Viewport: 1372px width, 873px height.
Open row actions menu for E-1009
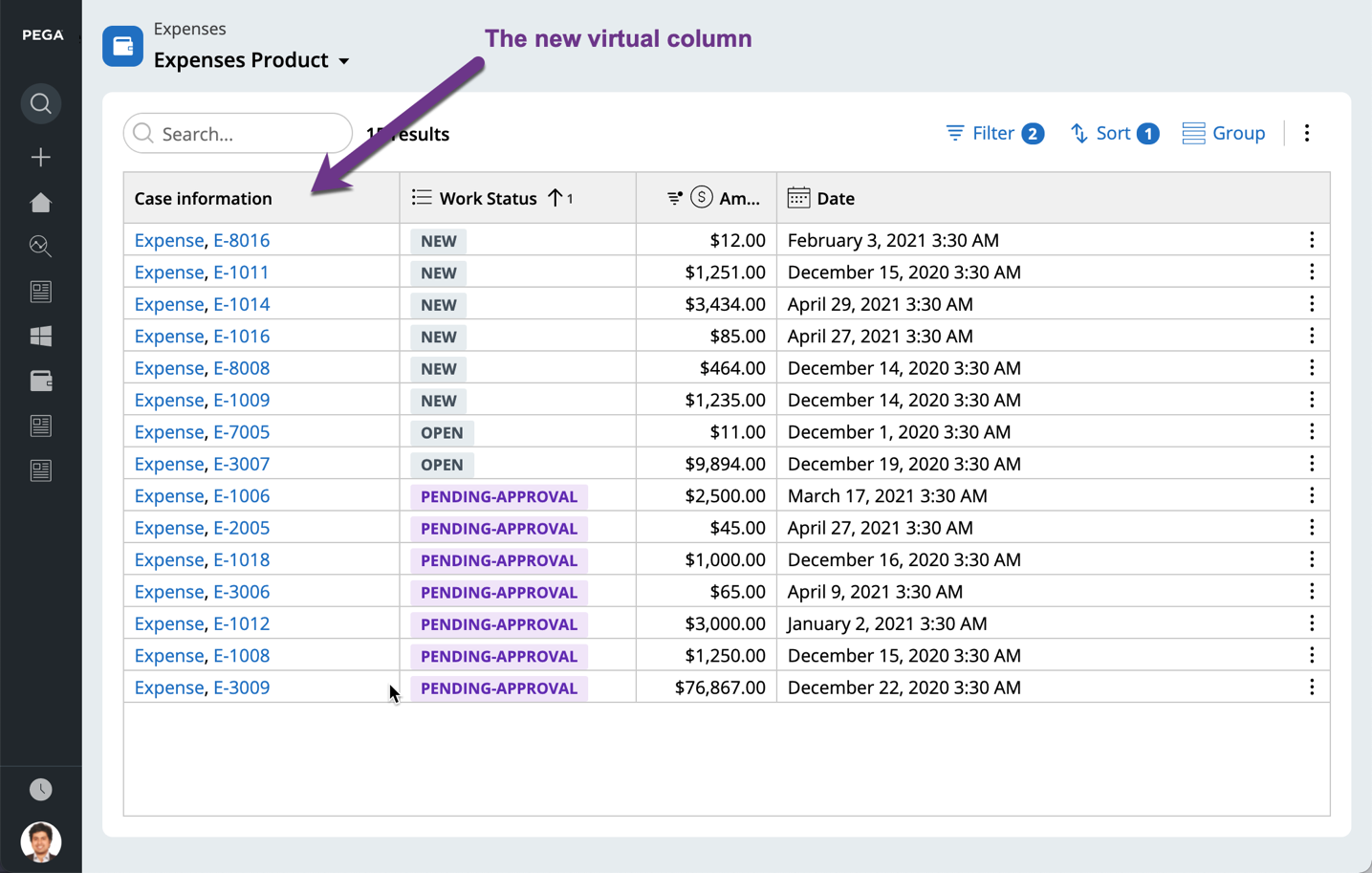[1312, 400]
